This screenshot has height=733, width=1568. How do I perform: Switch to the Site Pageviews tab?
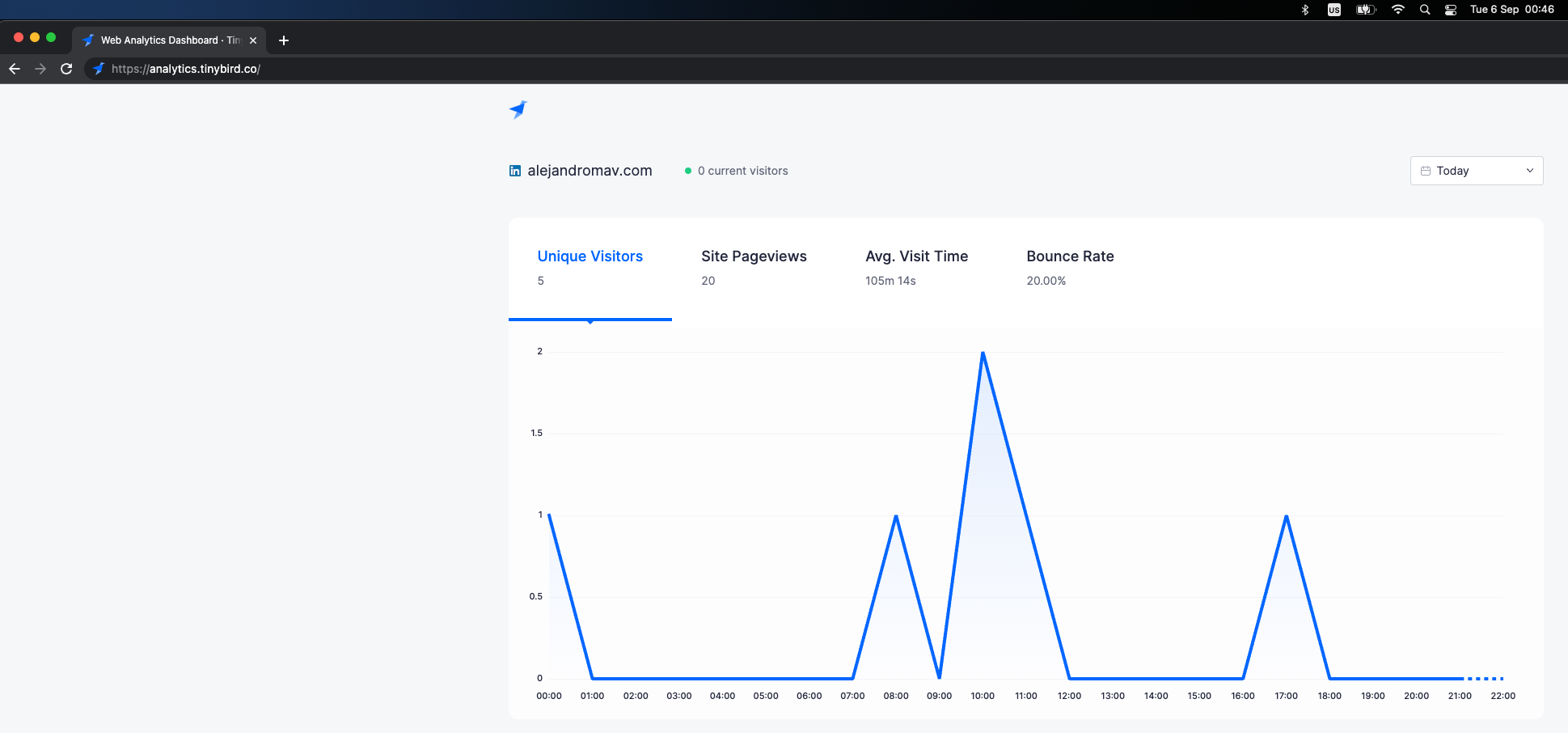[754, 269]
